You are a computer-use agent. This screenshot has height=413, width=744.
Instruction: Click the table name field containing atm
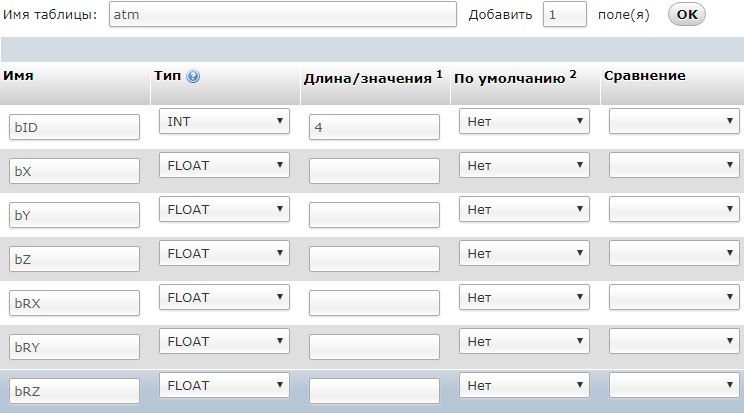coord(283,14)
